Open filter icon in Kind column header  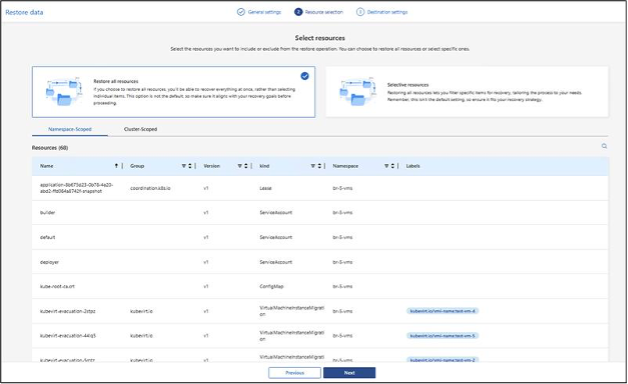(313, 166)
